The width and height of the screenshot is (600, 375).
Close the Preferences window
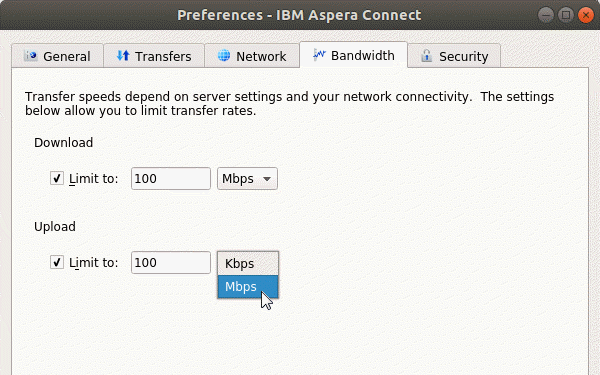585,15
